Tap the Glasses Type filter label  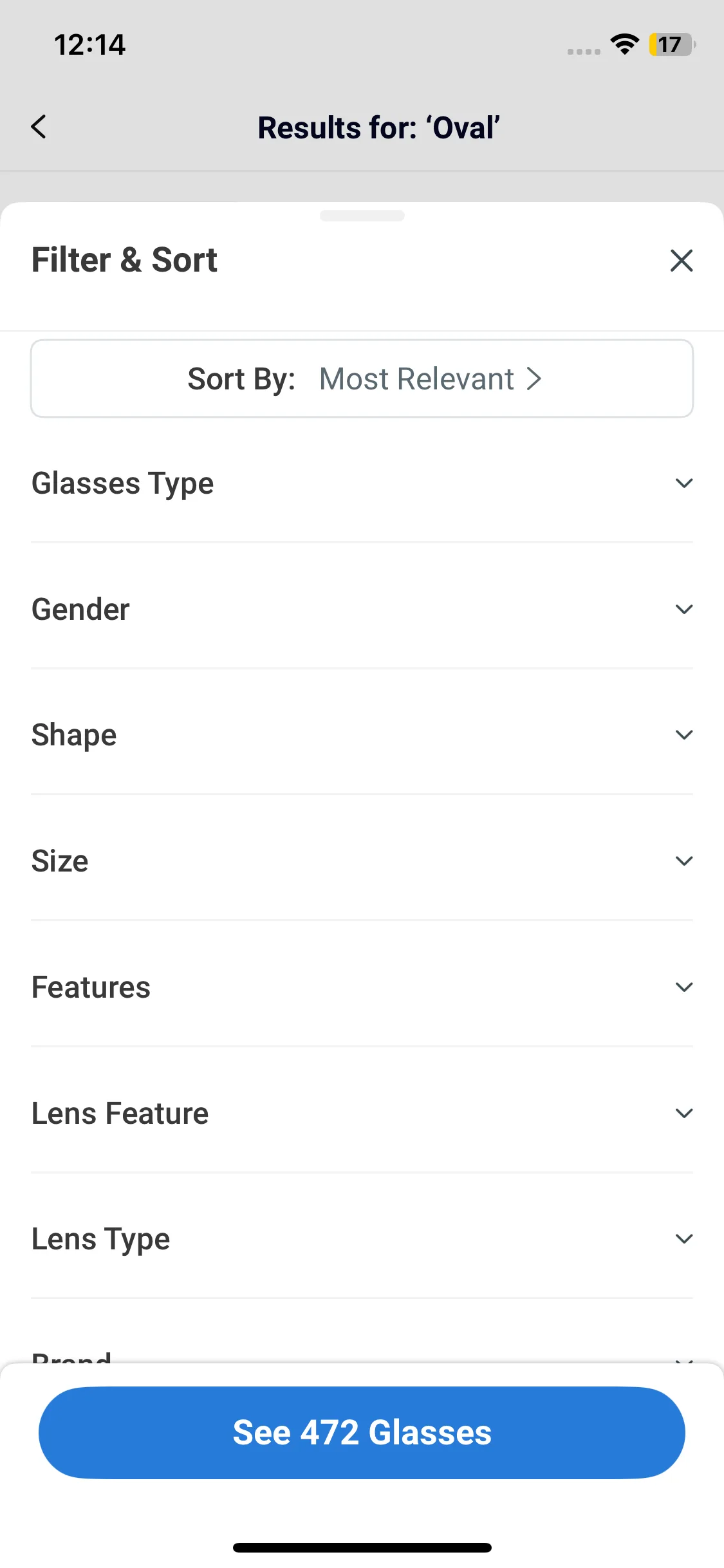(122, 483)
